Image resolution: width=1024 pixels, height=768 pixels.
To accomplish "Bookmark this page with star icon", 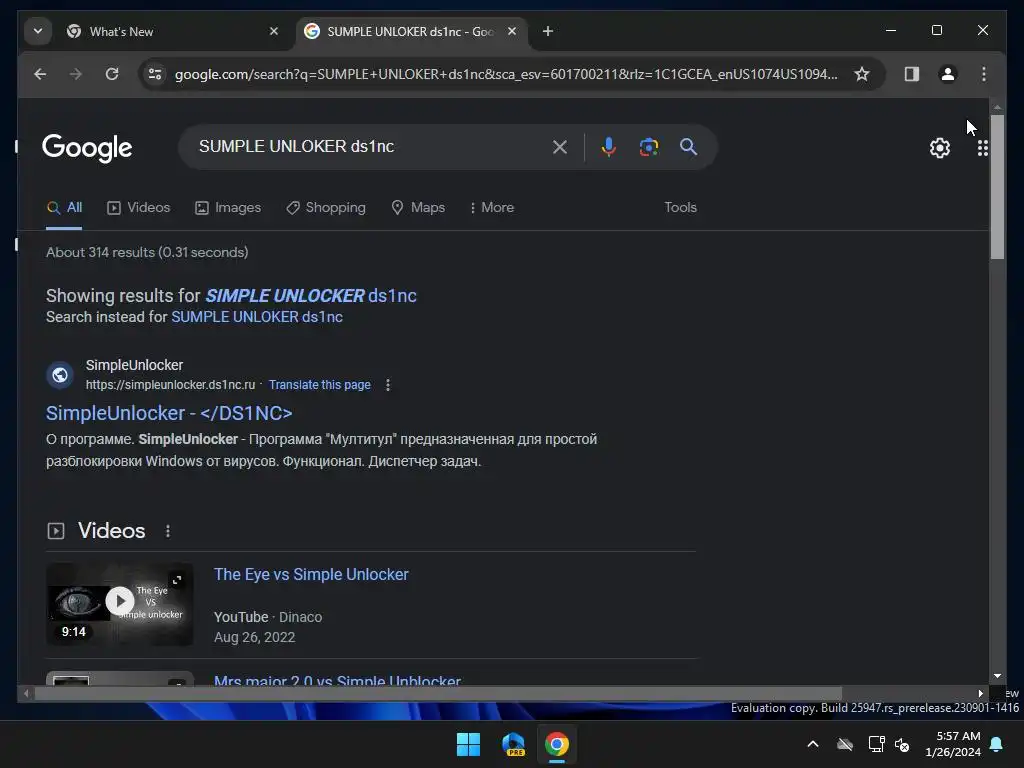I will click(x=861, y=74).
